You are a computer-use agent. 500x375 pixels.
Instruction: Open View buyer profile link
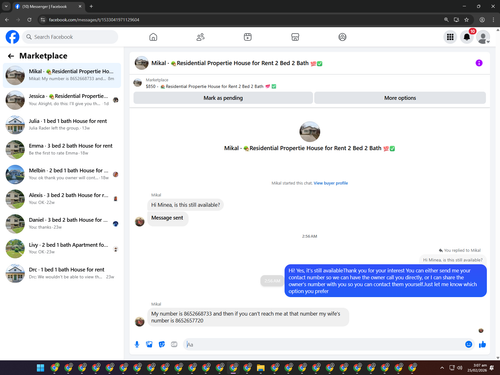click(x=331, y=183)
